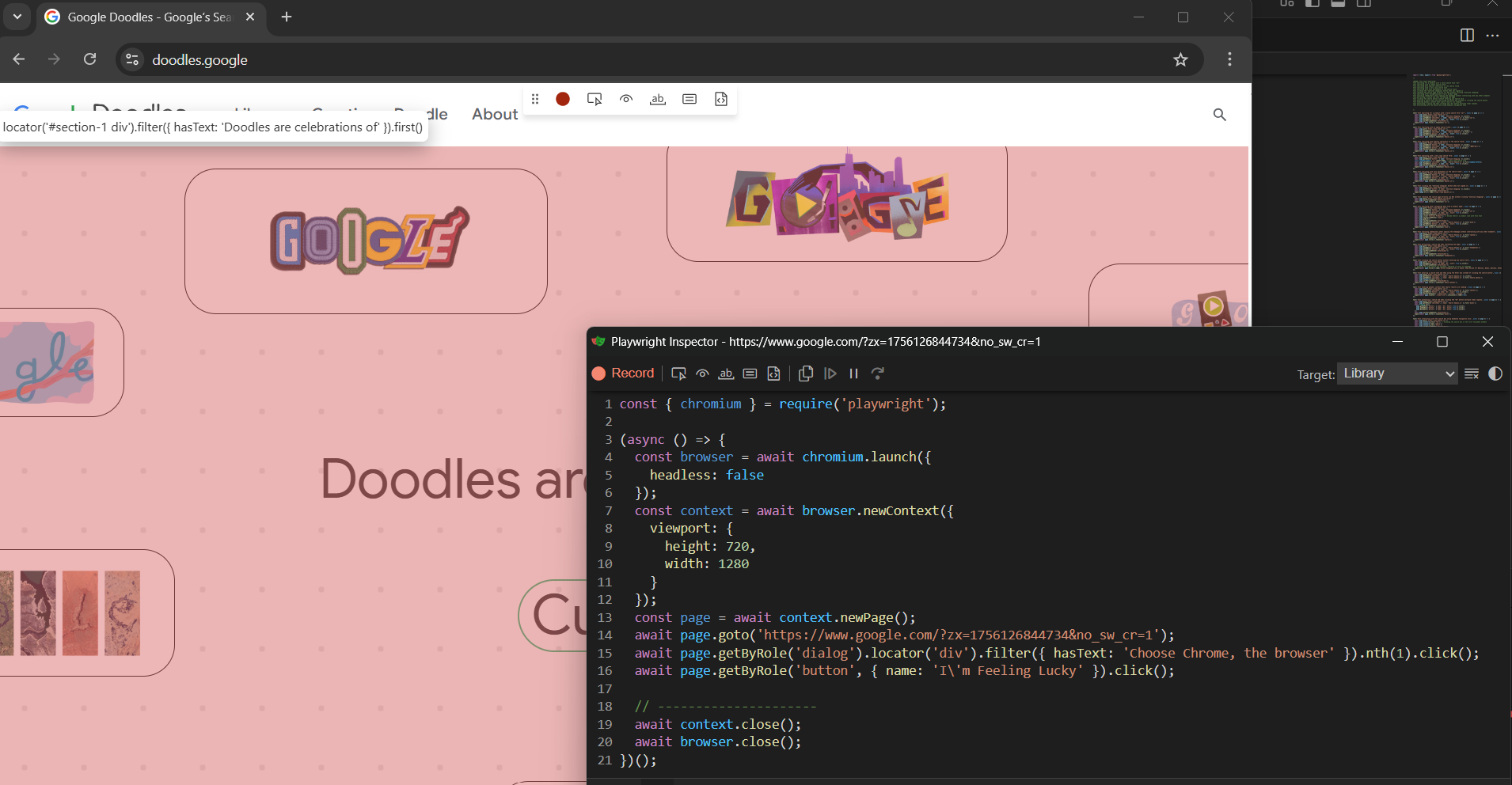Click the 'height: 720,' code line

(x=710, y=546)
